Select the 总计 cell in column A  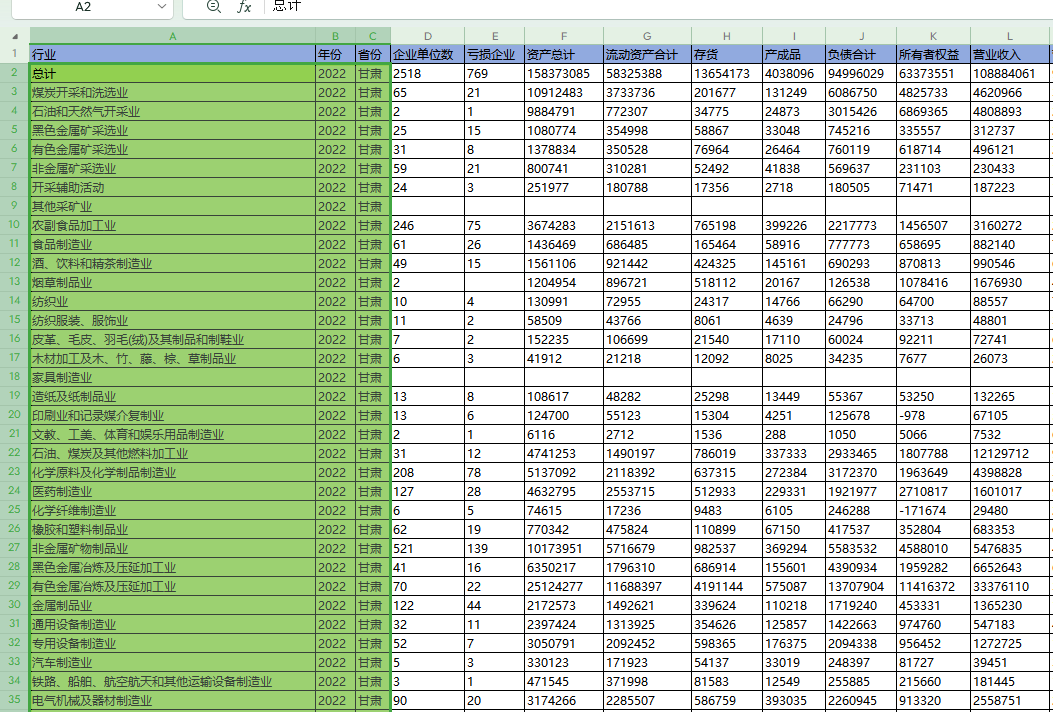coord(173,73)
